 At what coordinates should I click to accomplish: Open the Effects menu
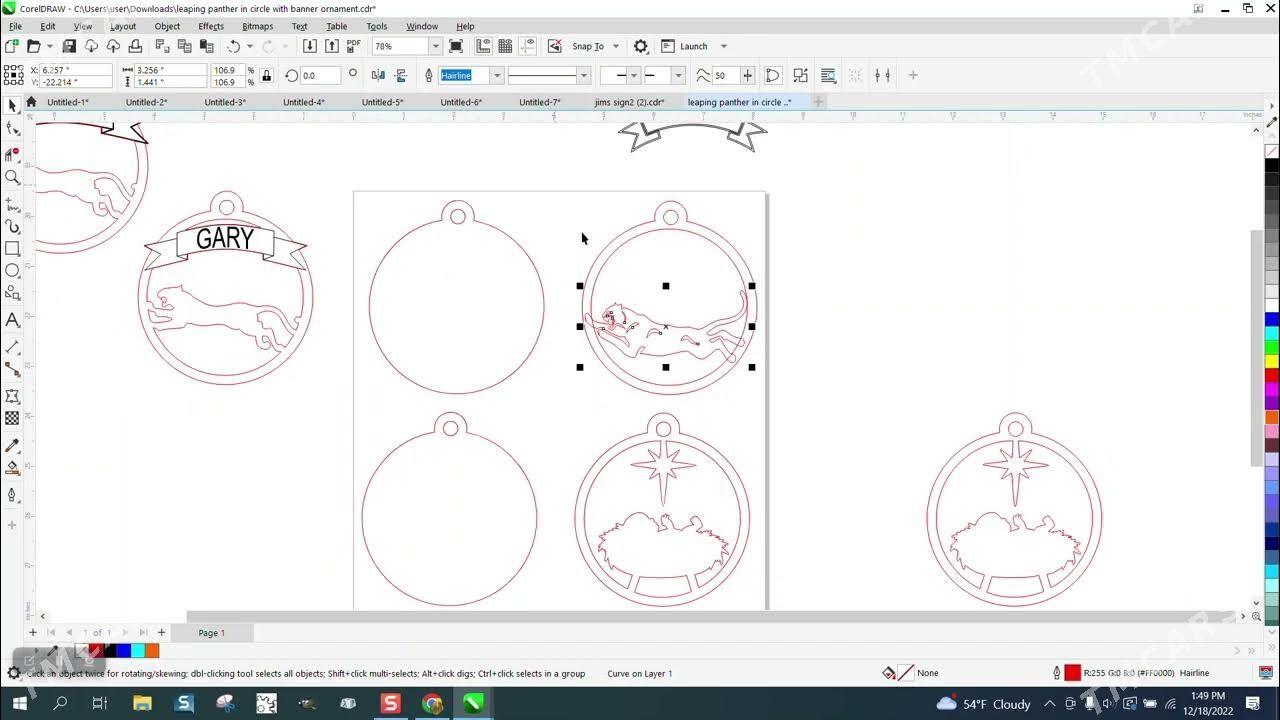pos(211,26)
